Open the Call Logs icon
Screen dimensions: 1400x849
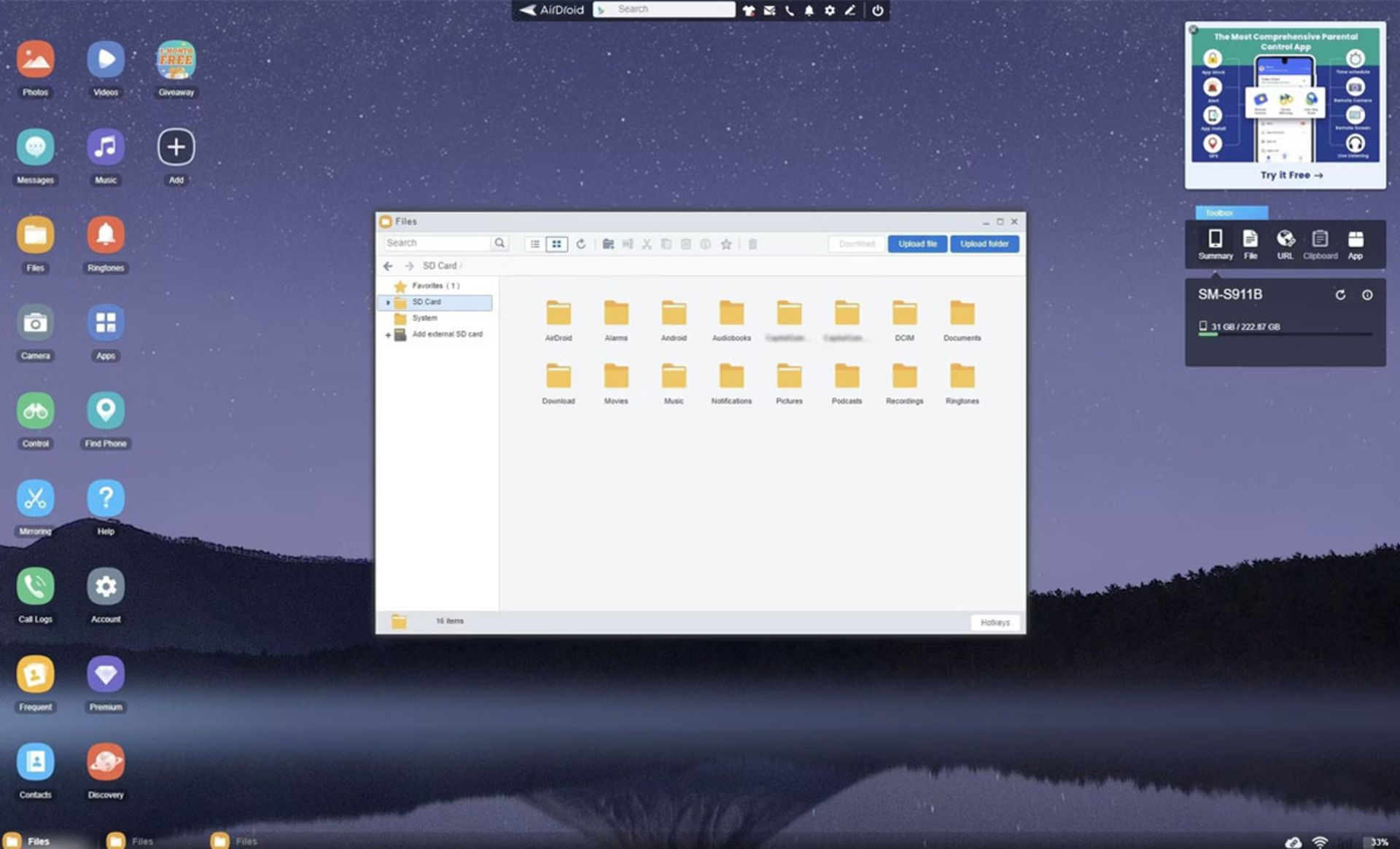[35, 586]
